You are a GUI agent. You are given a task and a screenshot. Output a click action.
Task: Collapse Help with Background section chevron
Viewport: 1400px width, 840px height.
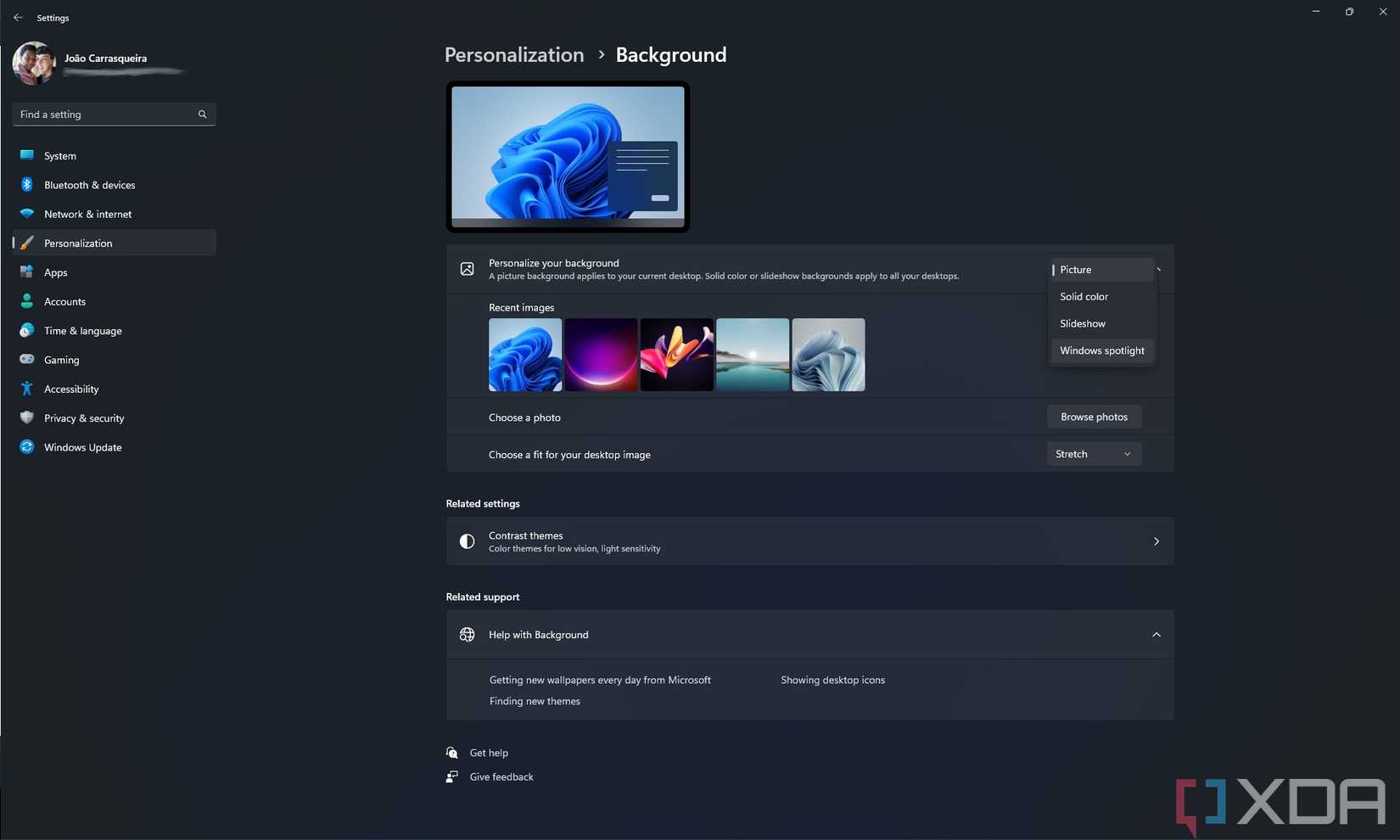click(x=1156, y=635)
